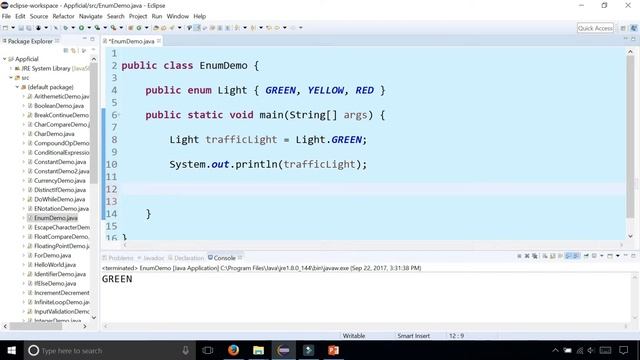Open the Display Selected Console dropdown
The height and width of the screenshot is (360, 640).
click(602, 256)
